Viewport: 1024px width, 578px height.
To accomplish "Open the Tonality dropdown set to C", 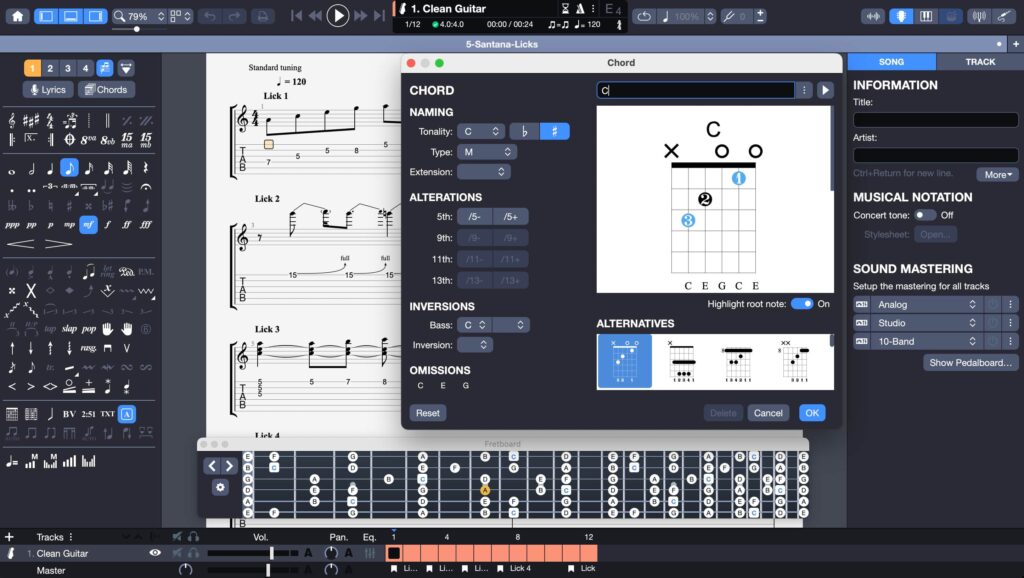I will point(482,132).
